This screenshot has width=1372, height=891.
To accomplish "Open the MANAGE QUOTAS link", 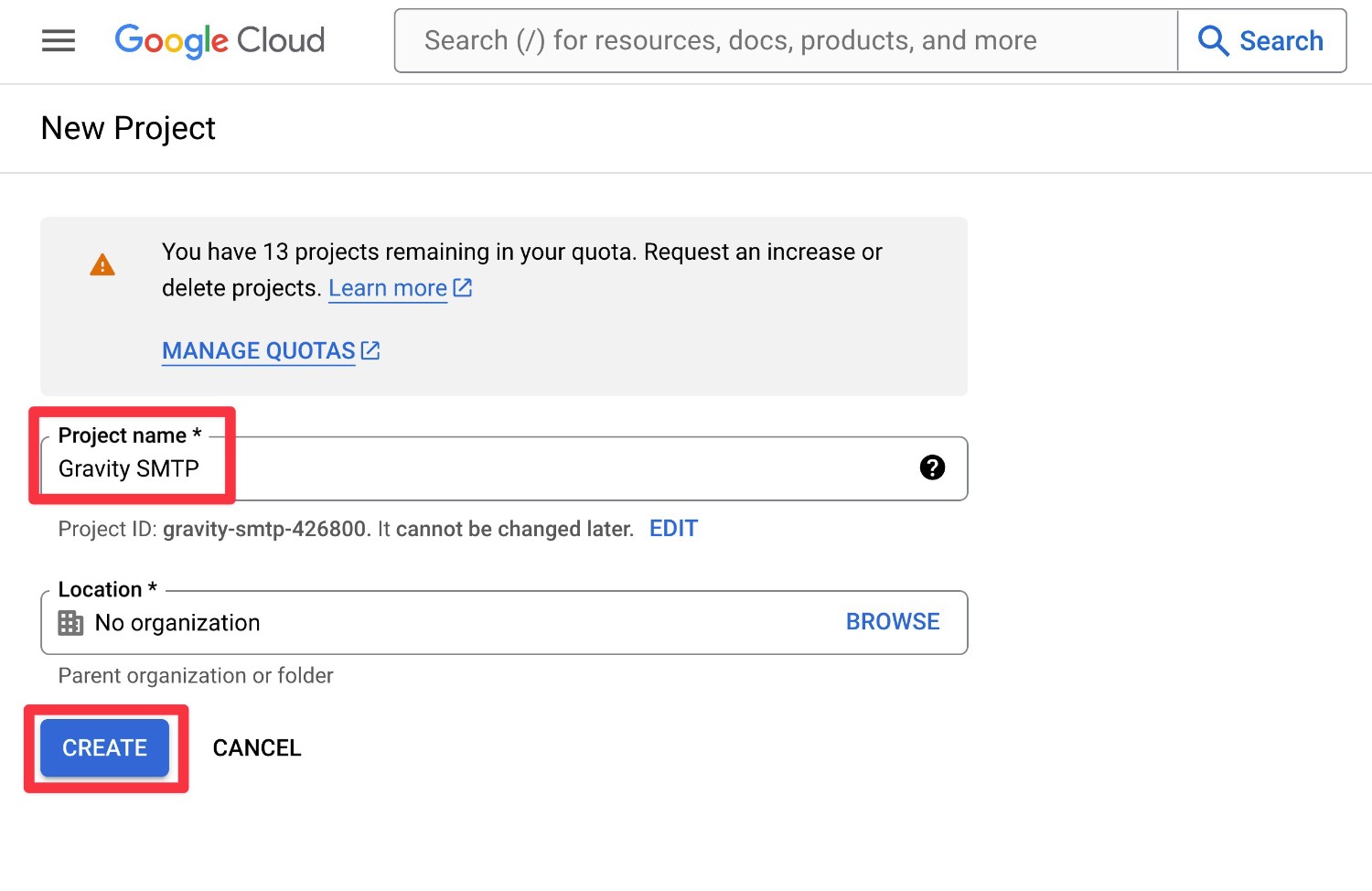I will (x=259, y=351).
